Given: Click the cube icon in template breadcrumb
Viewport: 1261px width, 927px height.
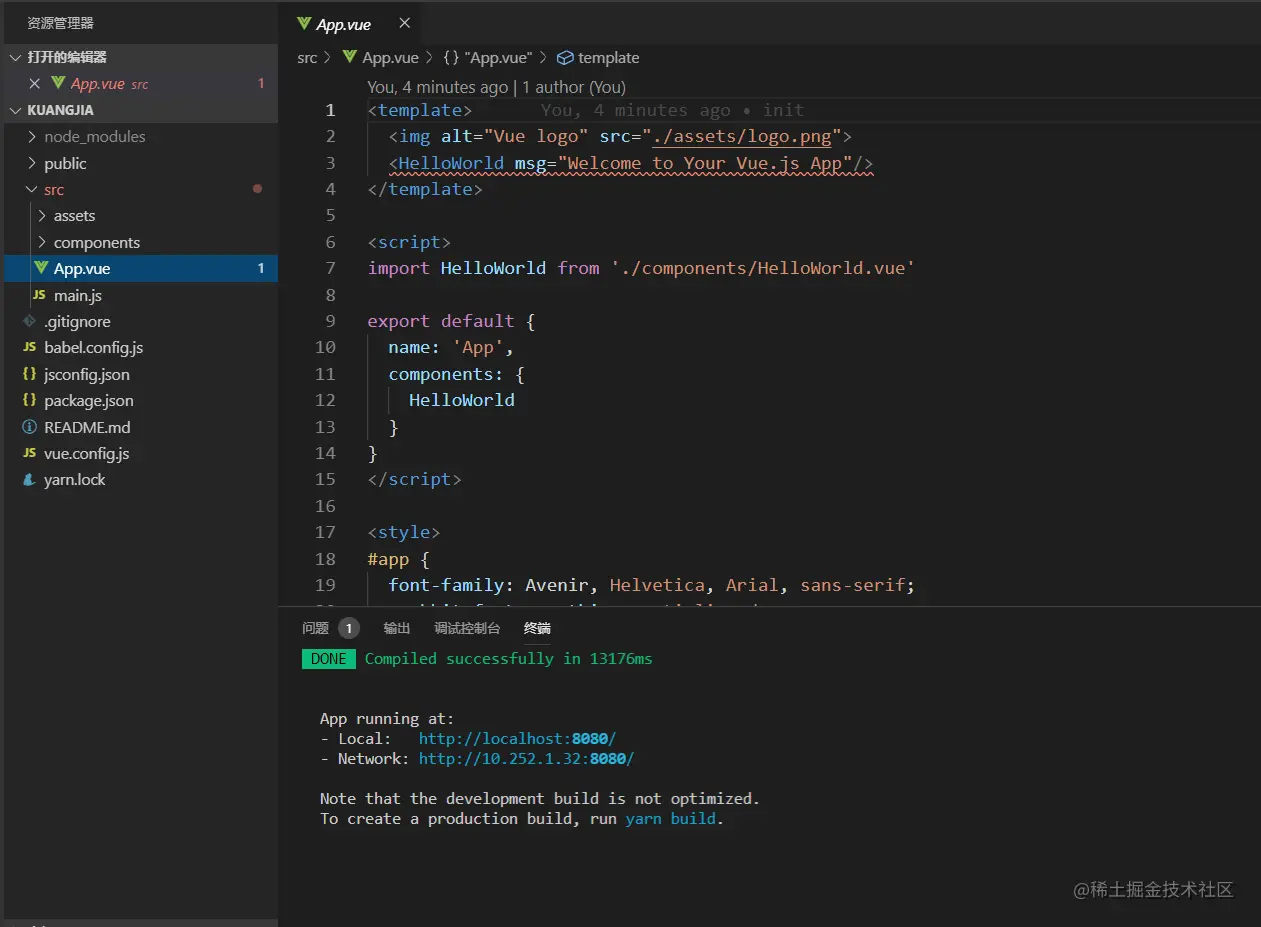Looking at the screenshot, I should coord(565,58).
